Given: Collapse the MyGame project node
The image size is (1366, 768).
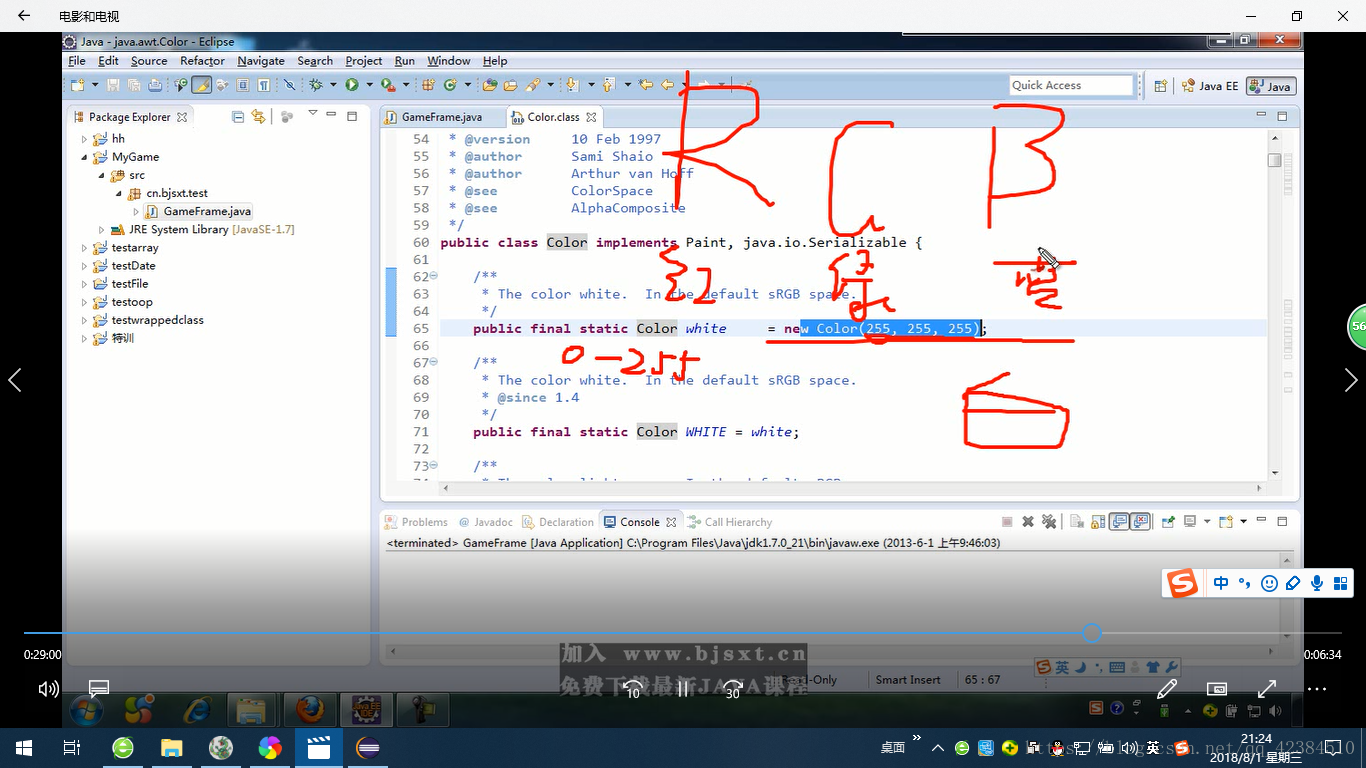Looking at the screenshot, I should click(84, 157).
